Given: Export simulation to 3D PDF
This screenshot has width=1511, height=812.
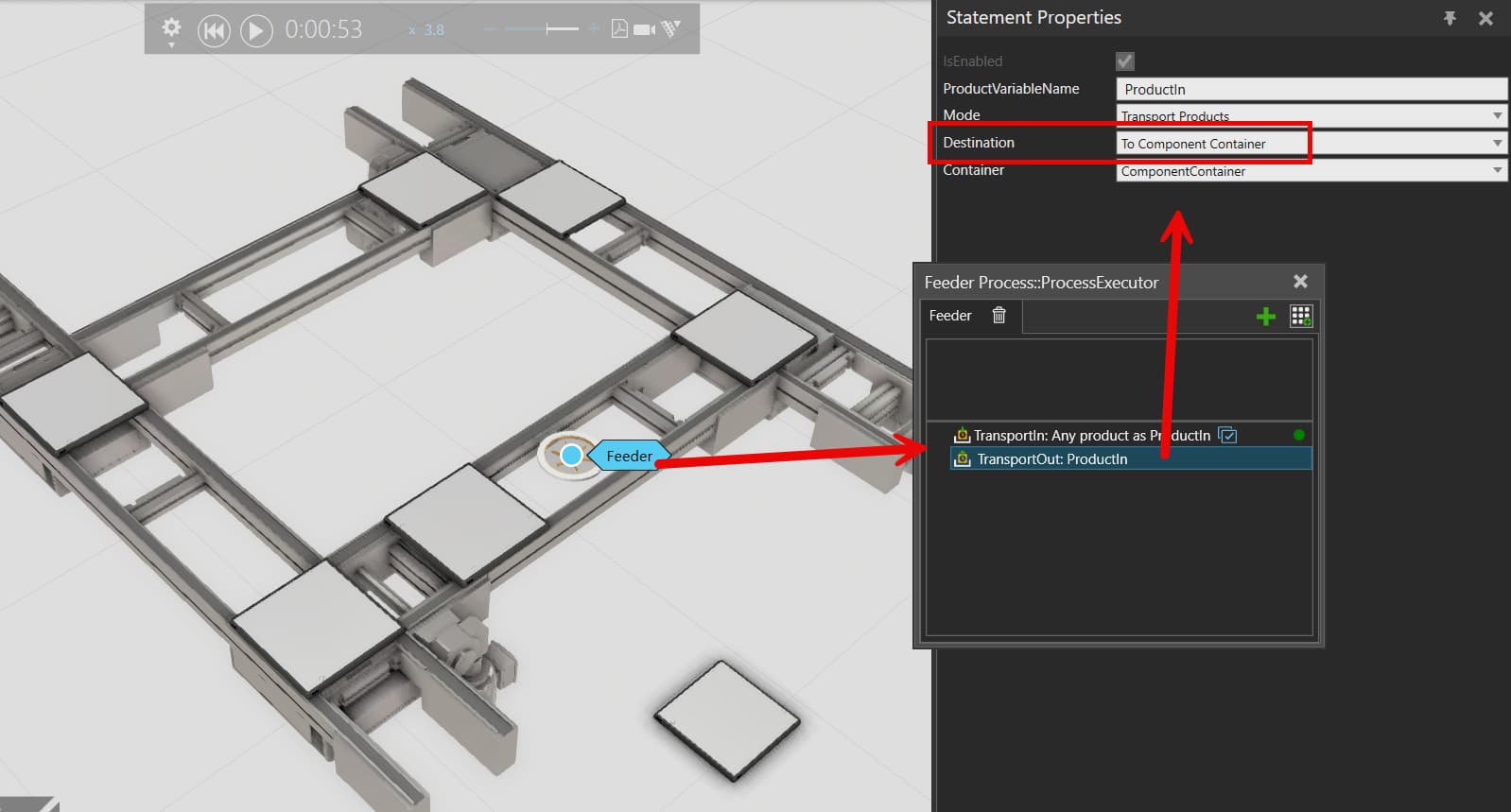Looking at the screenshot, I should (x=619, y=28).
